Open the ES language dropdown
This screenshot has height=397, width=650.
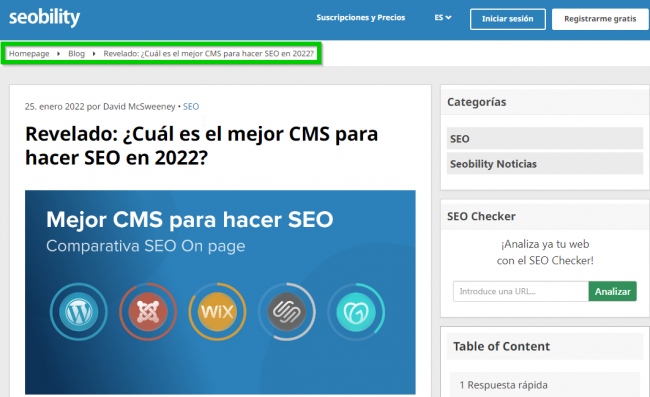[443, 17]
